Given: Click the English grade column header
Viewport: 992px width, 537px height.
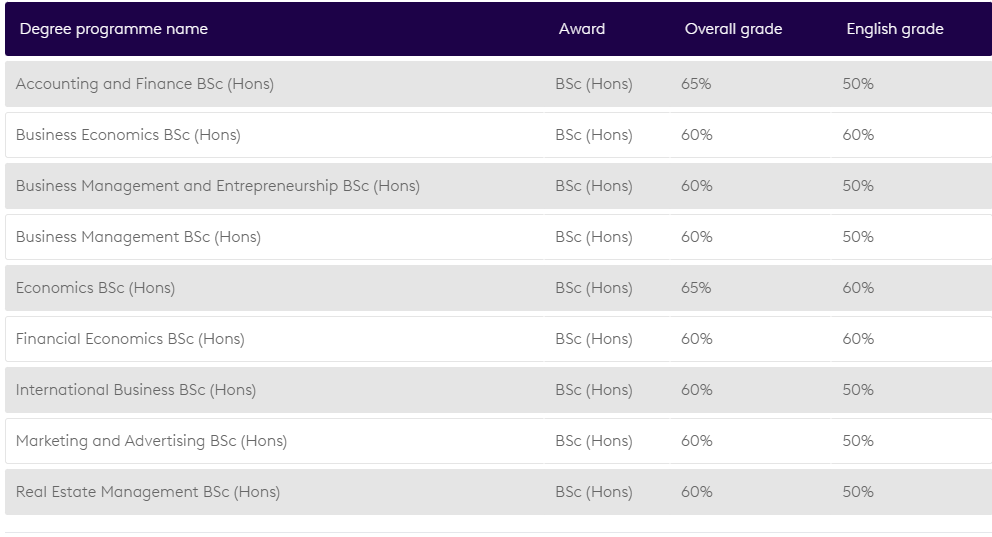Looking at the screenshot, I should pos(895,29).
